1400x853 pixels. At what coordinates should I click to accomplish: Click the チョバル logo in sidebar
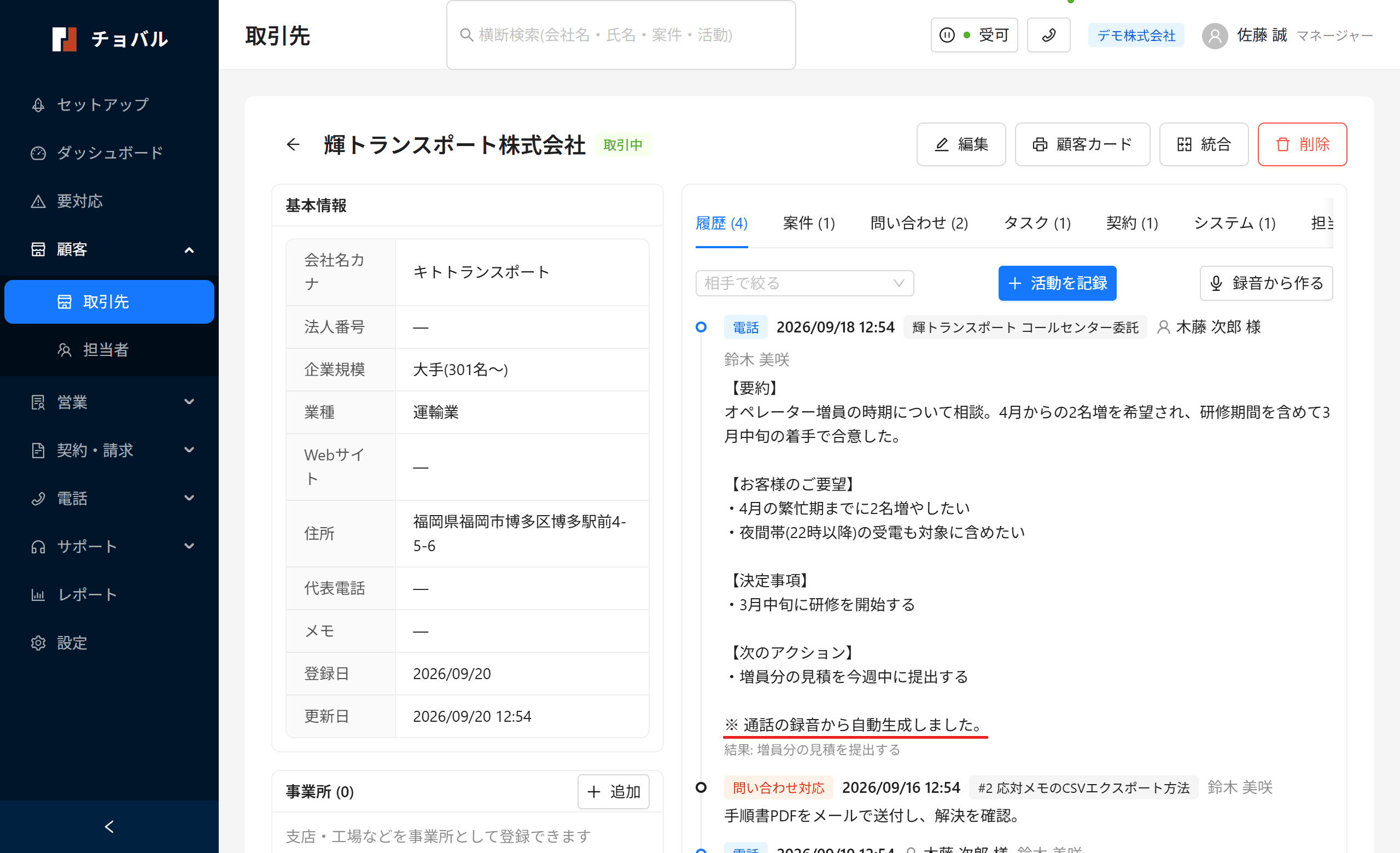click(110, 39)
